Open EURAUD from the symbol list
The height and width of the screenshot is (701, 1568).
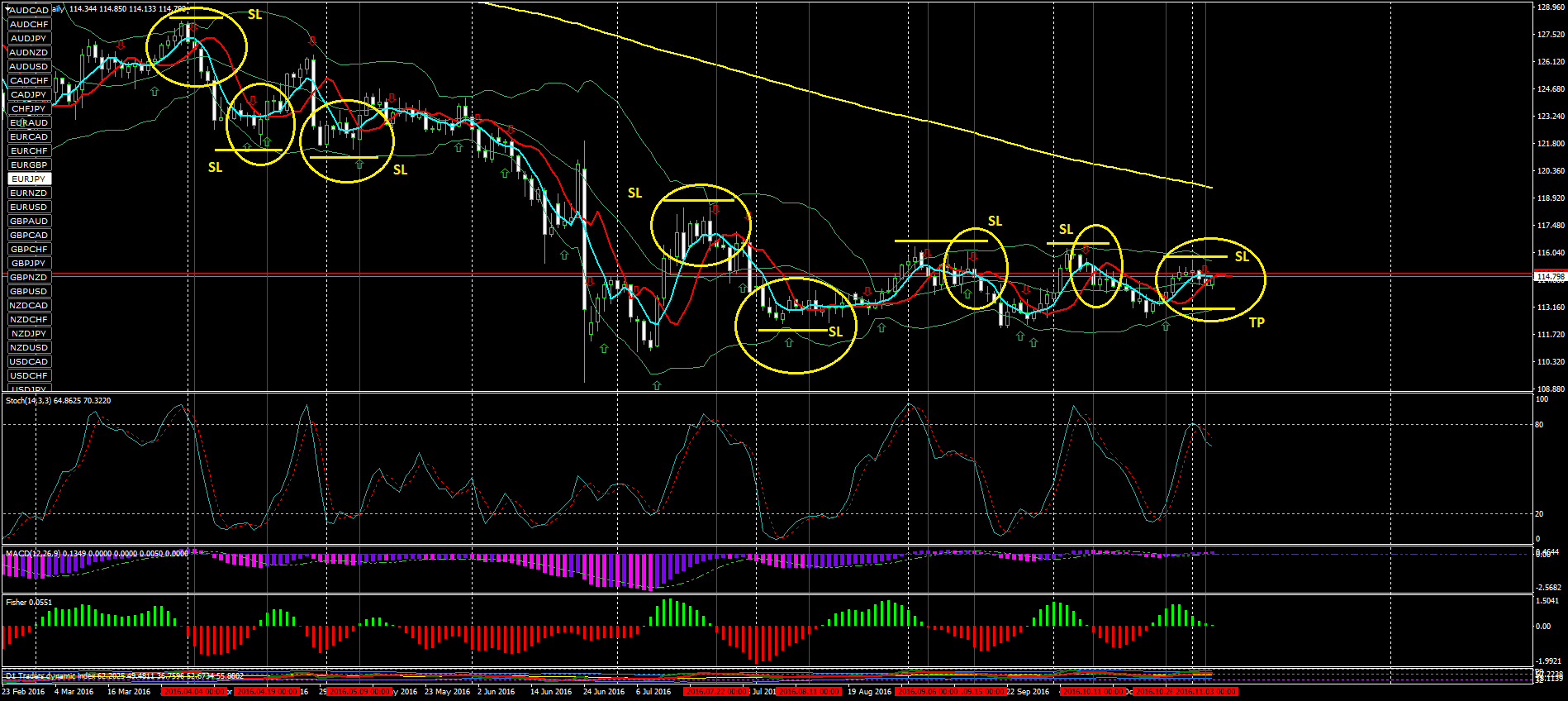pos(29,122)
